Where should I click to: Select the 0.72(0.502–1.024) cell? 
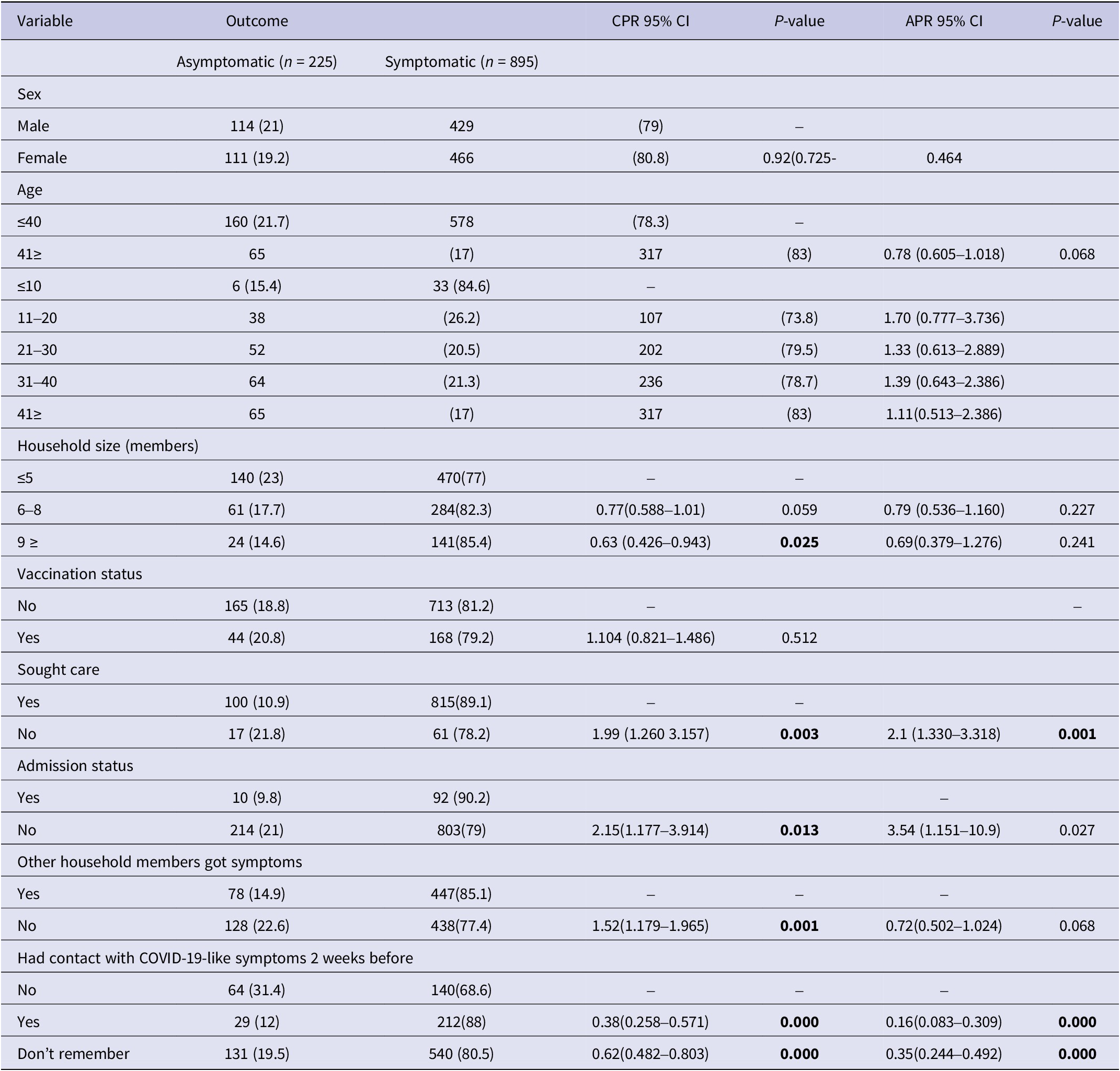[944, 925]
